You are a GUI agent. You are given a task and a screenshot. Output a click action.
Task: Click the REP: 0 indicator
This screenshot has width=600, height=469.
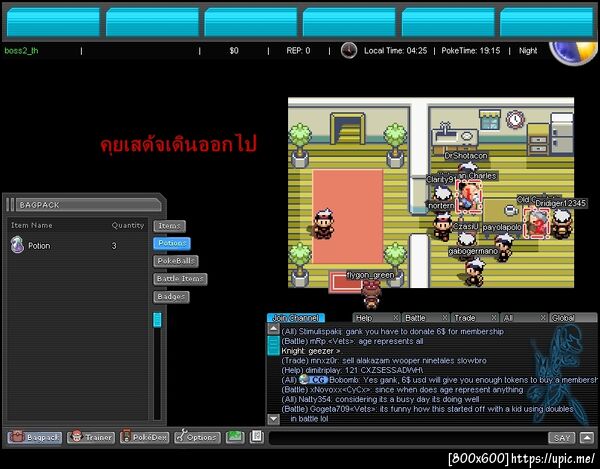click(x=298, y=50)
